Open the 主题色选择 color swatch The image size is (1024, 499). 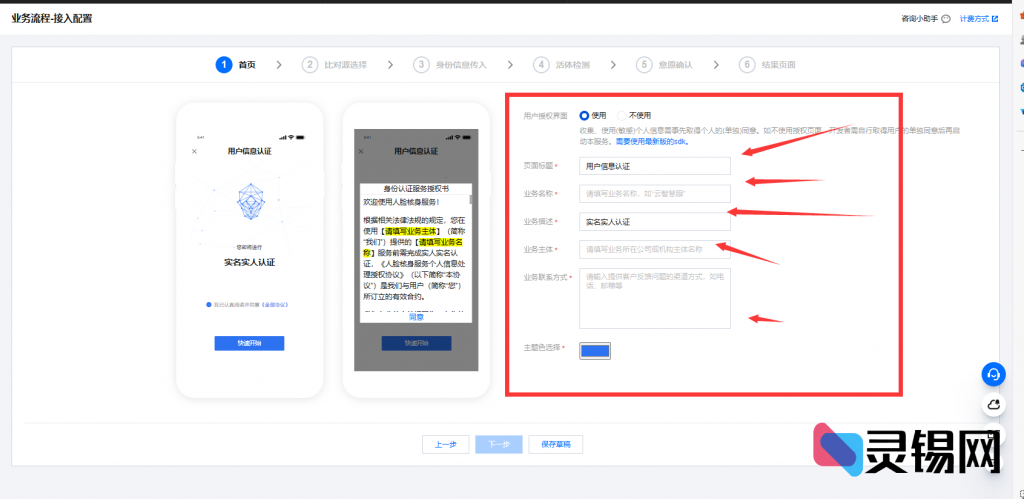(x=595, y=350)
